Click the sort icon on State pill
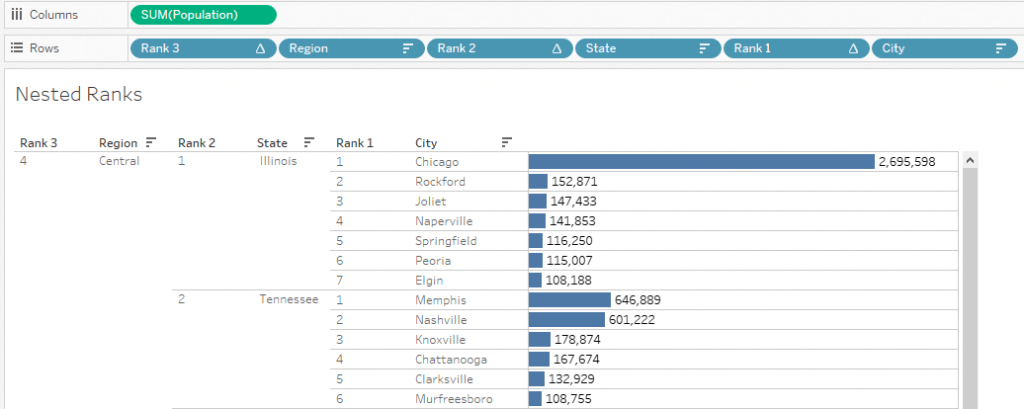Viewport: 1024px width, 409px height. [705, 48]
